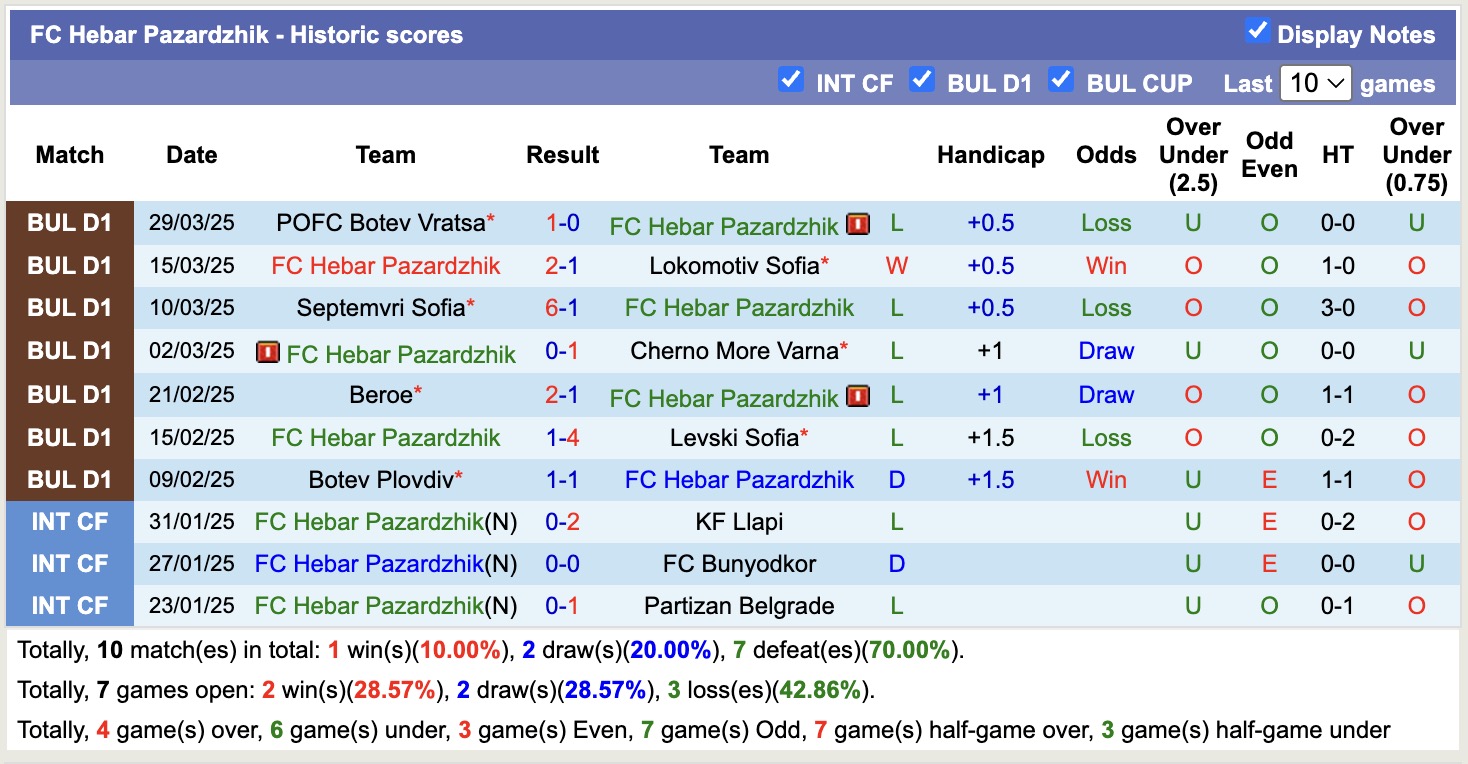Image resolution: width=1468 pixels, height=764 pixels.
Task: Uncheck the BUL D1 filter checkbox
Action: (922, 80)
